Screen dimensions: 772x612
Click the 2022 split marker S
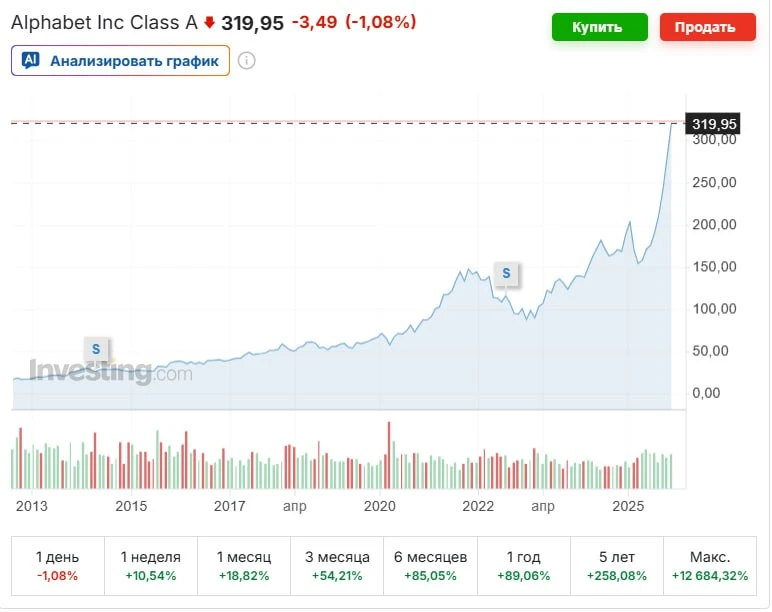pyautogui.click(x=506, y=272)
